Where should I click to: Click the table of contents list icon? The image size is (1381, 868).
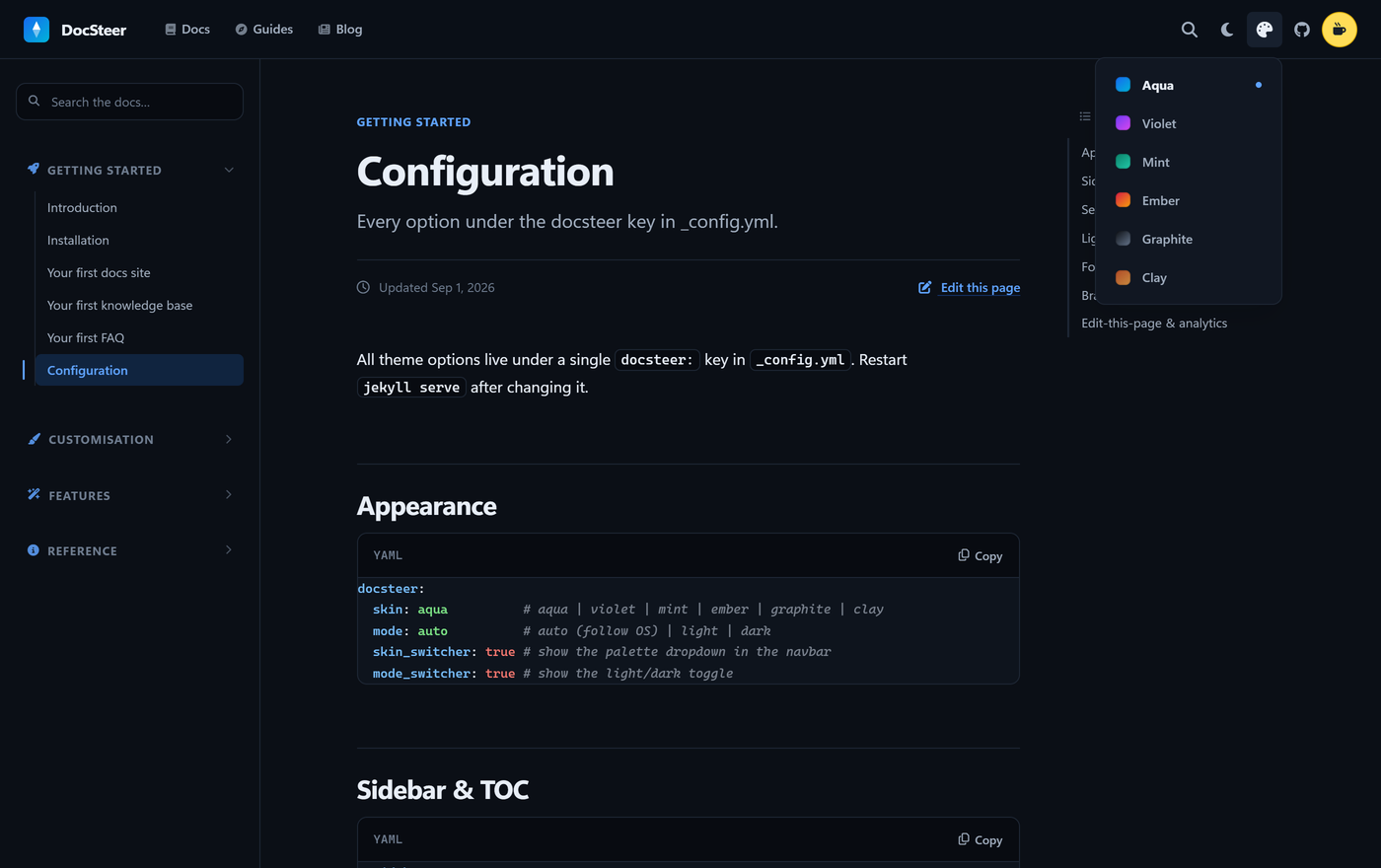point(1085,116)
